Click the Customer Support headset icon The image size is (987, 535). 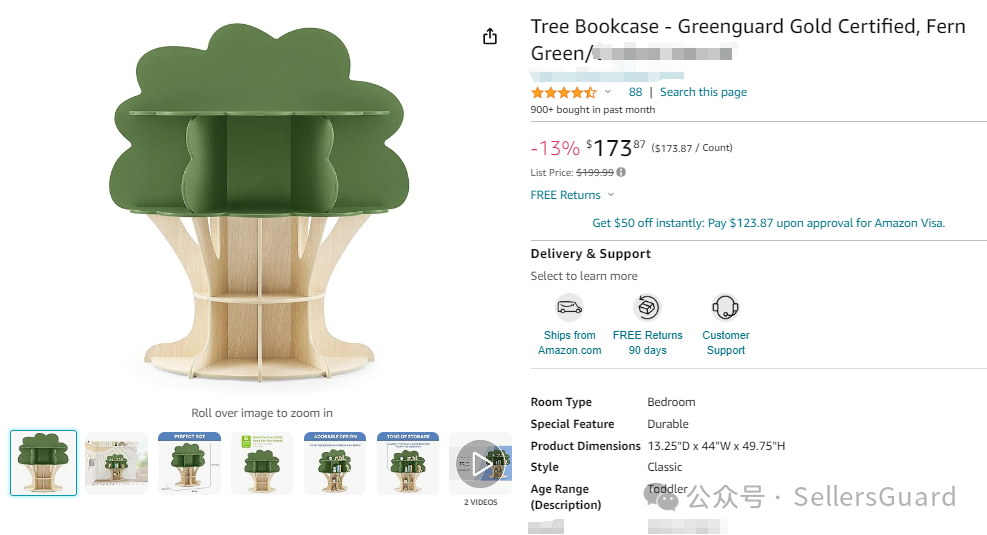pyautogui.click(x=725, y=307)
